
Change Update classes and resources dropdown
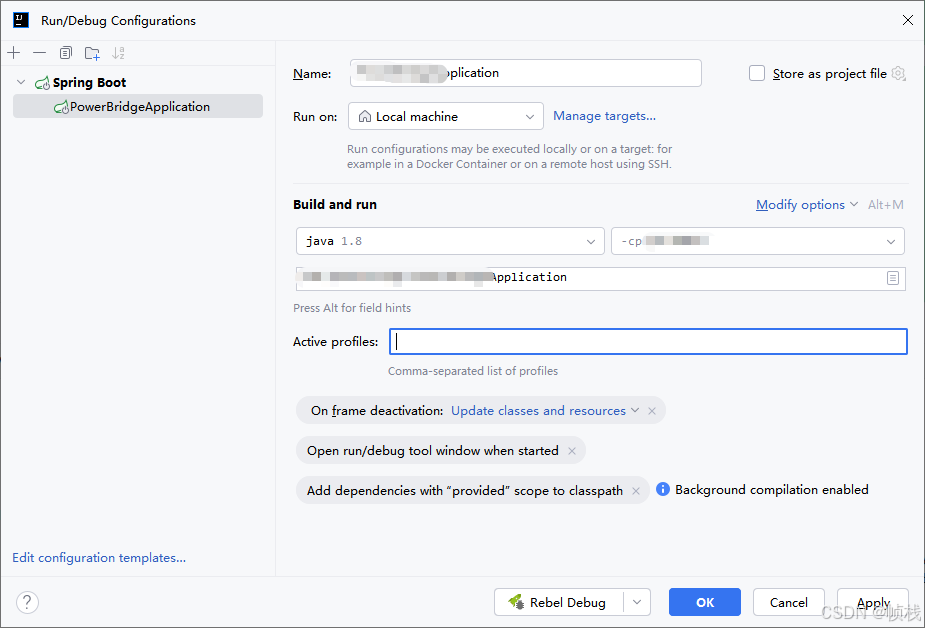(x=544, y=411)
